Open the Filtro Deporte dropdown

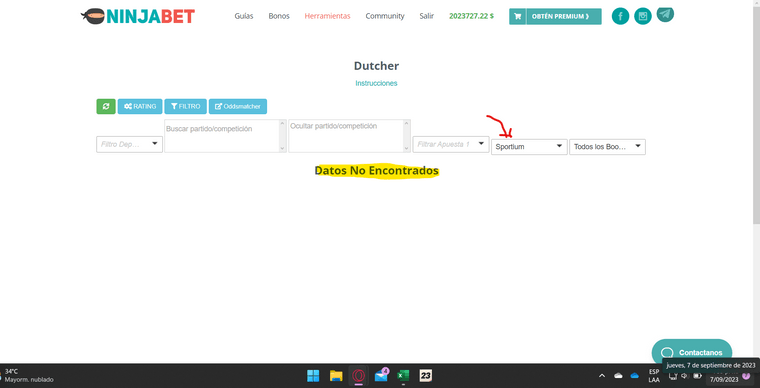click(x=129, y=144)
